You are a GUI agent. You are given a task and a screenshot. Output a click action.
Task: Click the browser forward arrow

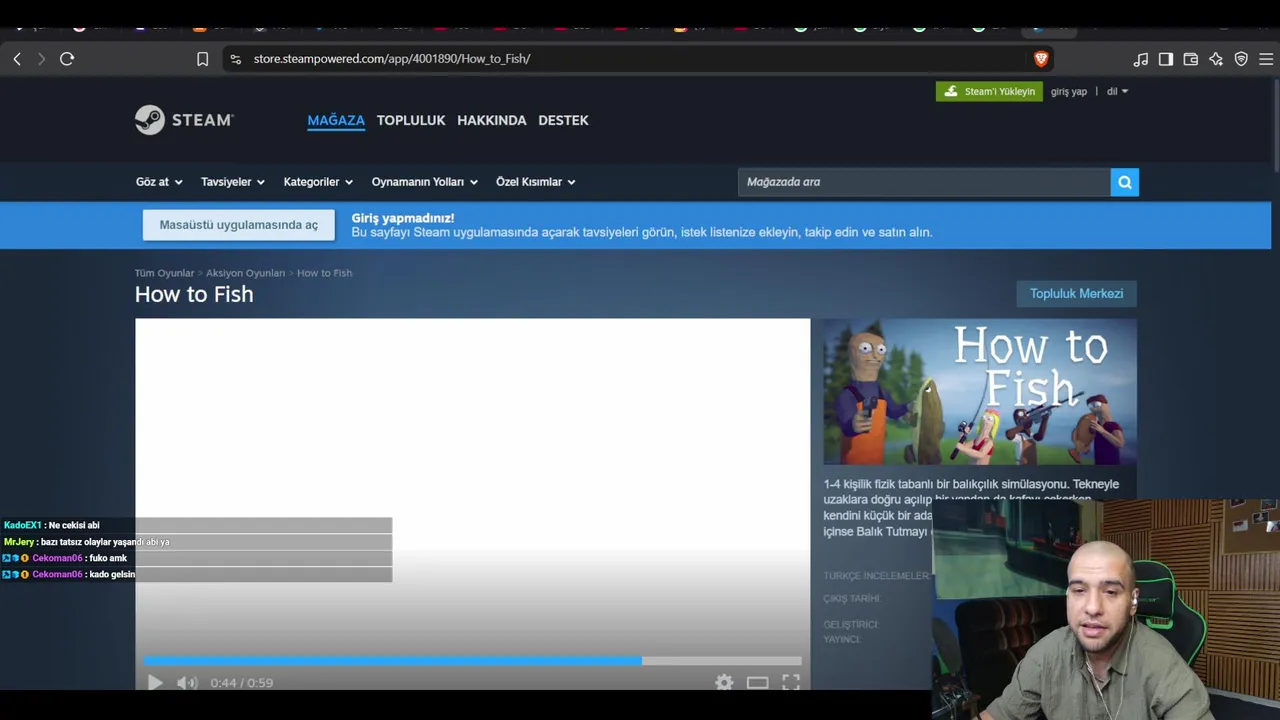point(41,59)
